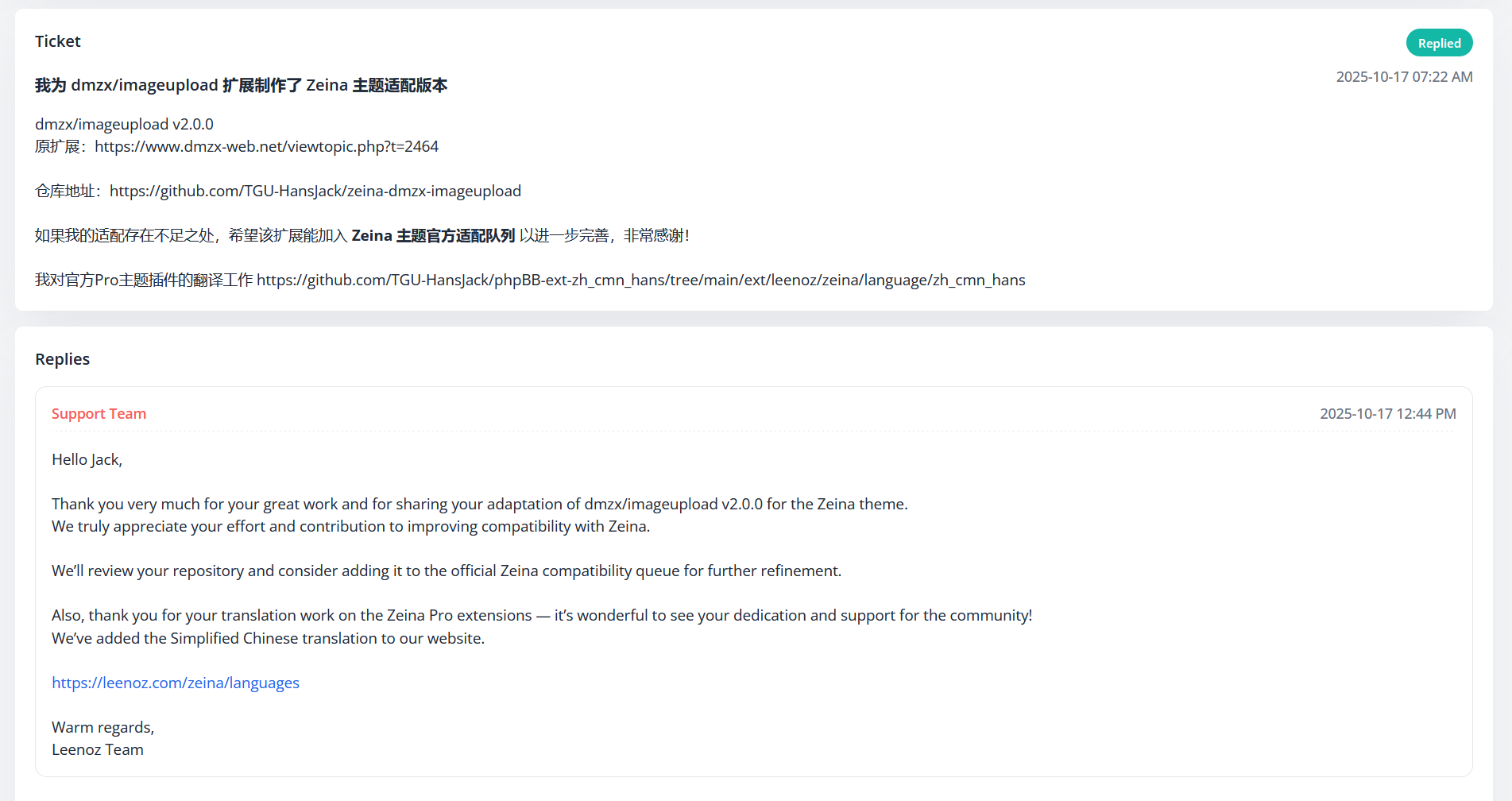Screen dimensions: 1512x801
Task: Click the 'Thank you very much' paragraph
Action: (479, 515)
